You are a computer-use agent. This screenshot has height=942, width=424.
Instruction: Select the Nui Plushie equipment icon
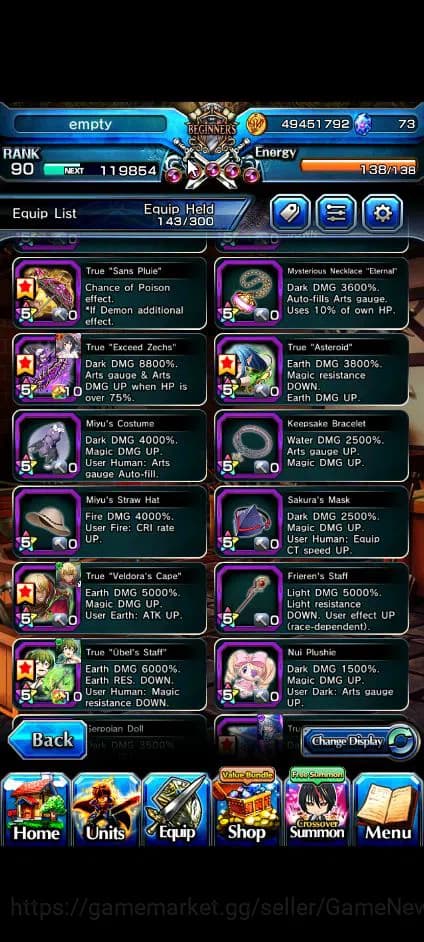click(x=249, y=674)
